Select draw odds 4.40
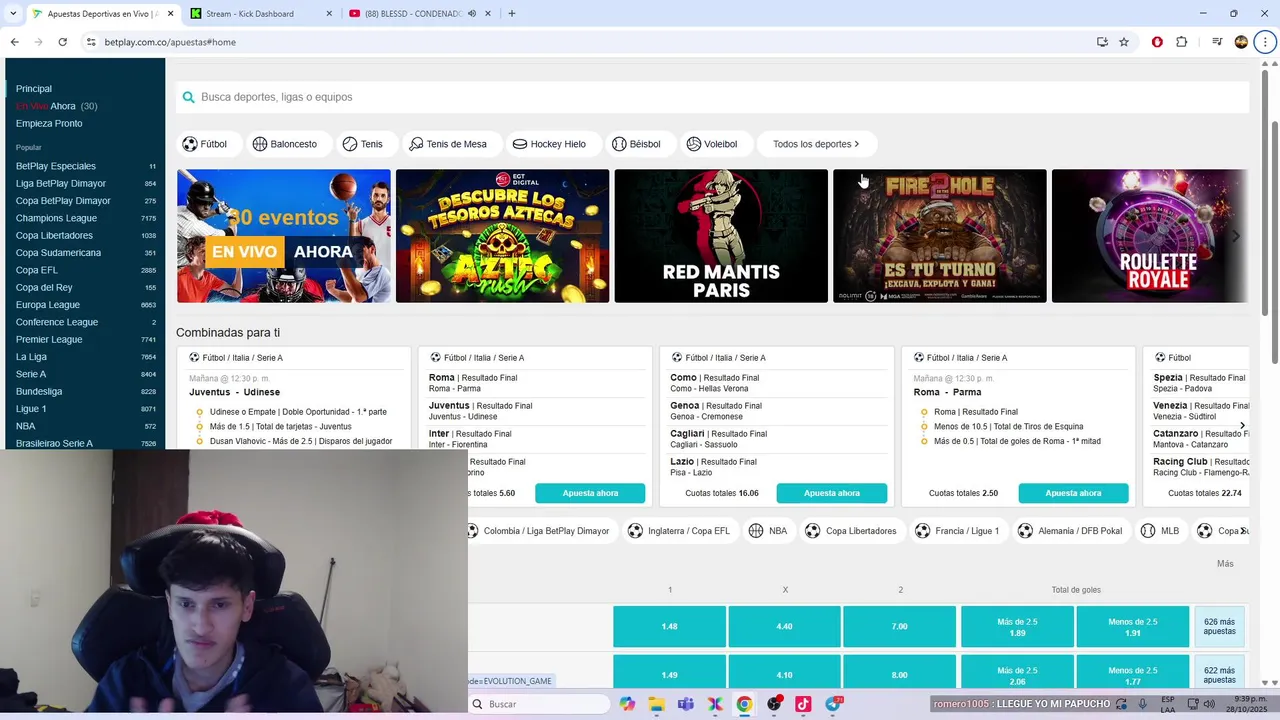1280x720 pixels. 784,626
